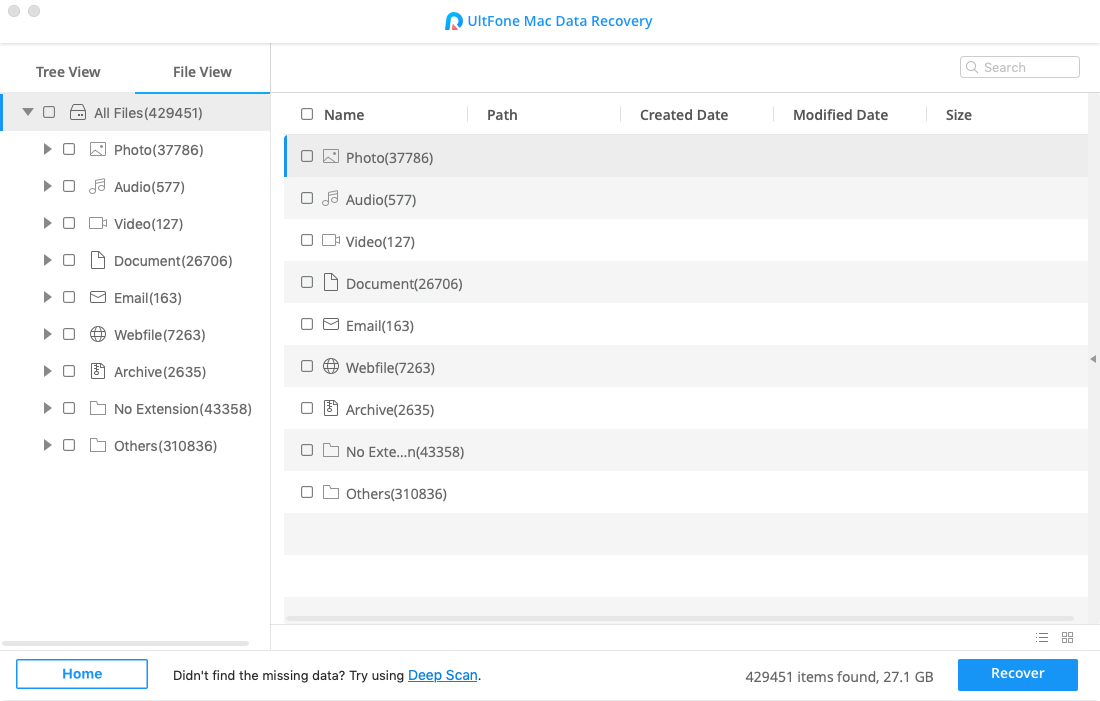1100x701 pixels.
Task: Switch to grid thumbnail view layout
Action: [1068, 637]
